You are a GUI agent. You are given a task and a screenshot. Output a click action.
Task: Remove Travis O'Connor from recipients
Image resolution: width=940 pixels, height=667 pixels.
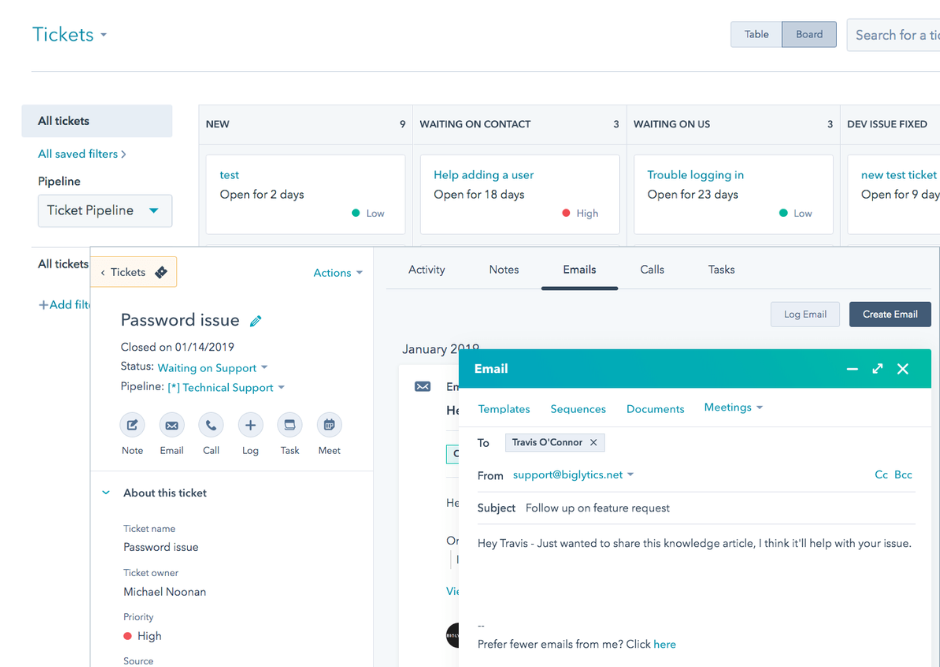(x=593, y=442)
